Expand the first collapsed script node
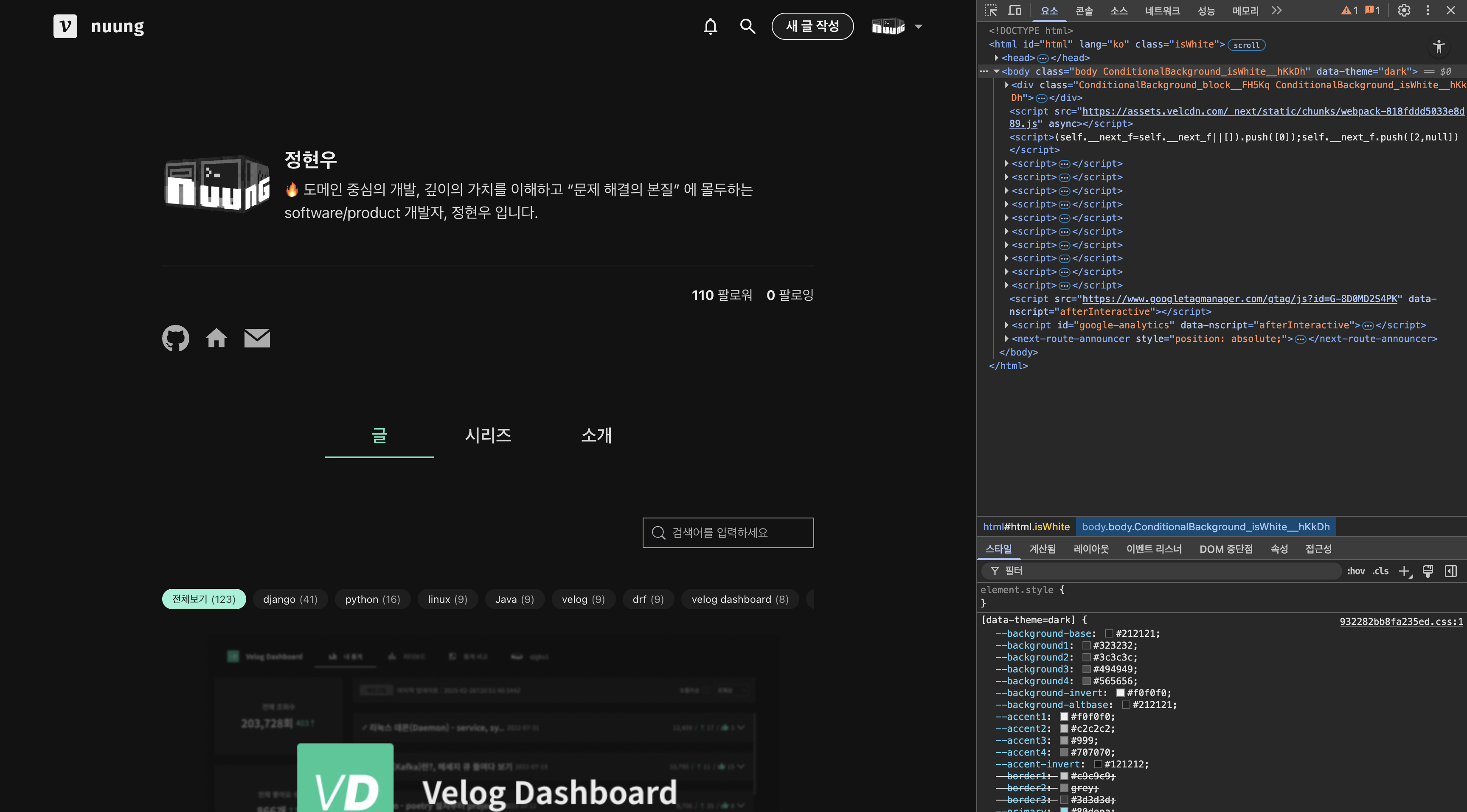Viewport: 1467px width, 812px height. point(1007,163)
